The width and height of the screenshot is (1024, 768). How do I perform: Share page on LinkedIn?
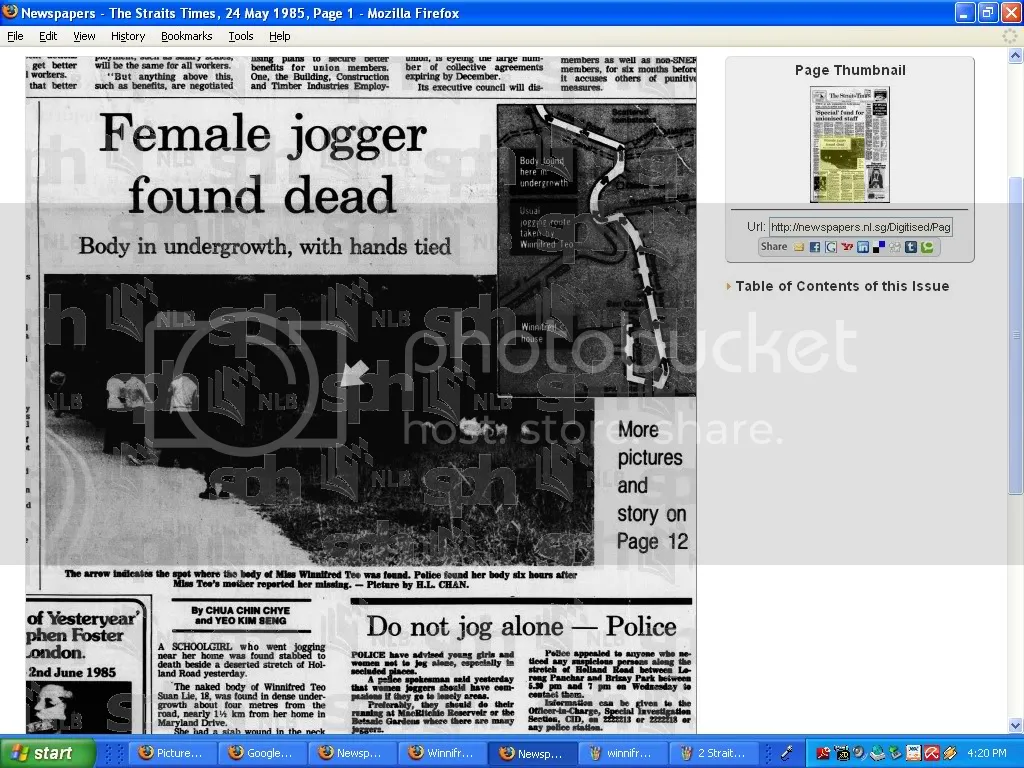point(863,247)
